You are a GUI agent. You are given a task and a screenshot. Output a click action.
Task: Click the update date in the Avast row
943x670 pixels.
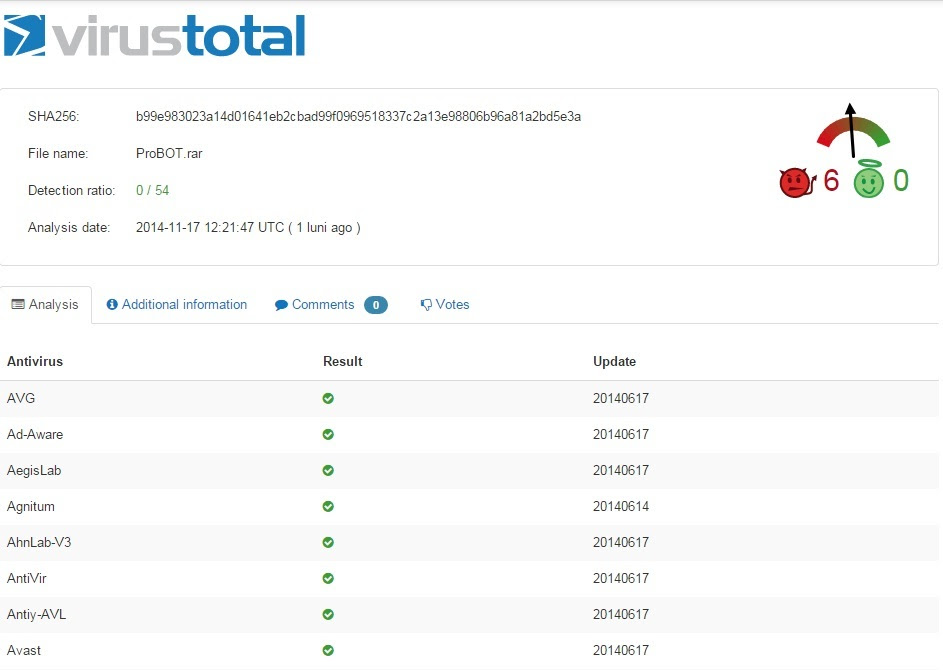click(621, 650)
